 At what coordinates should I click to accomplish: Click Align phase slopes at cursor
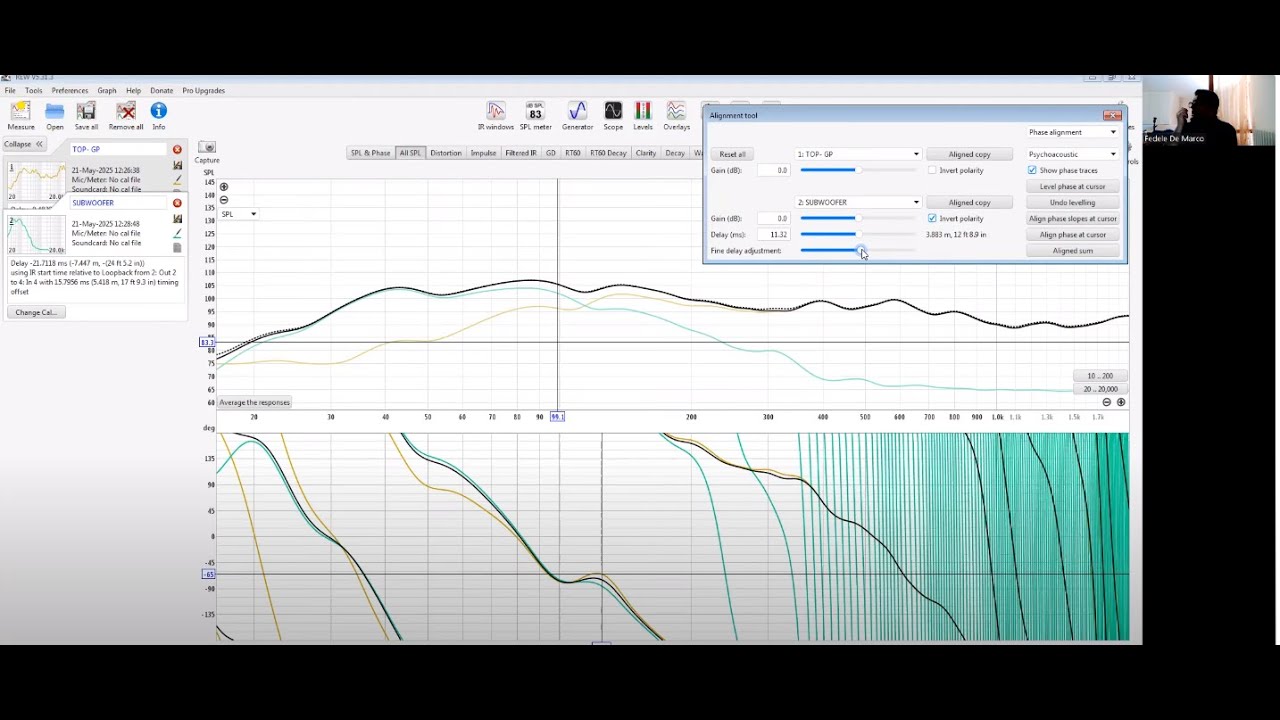tap(1072, 219)
